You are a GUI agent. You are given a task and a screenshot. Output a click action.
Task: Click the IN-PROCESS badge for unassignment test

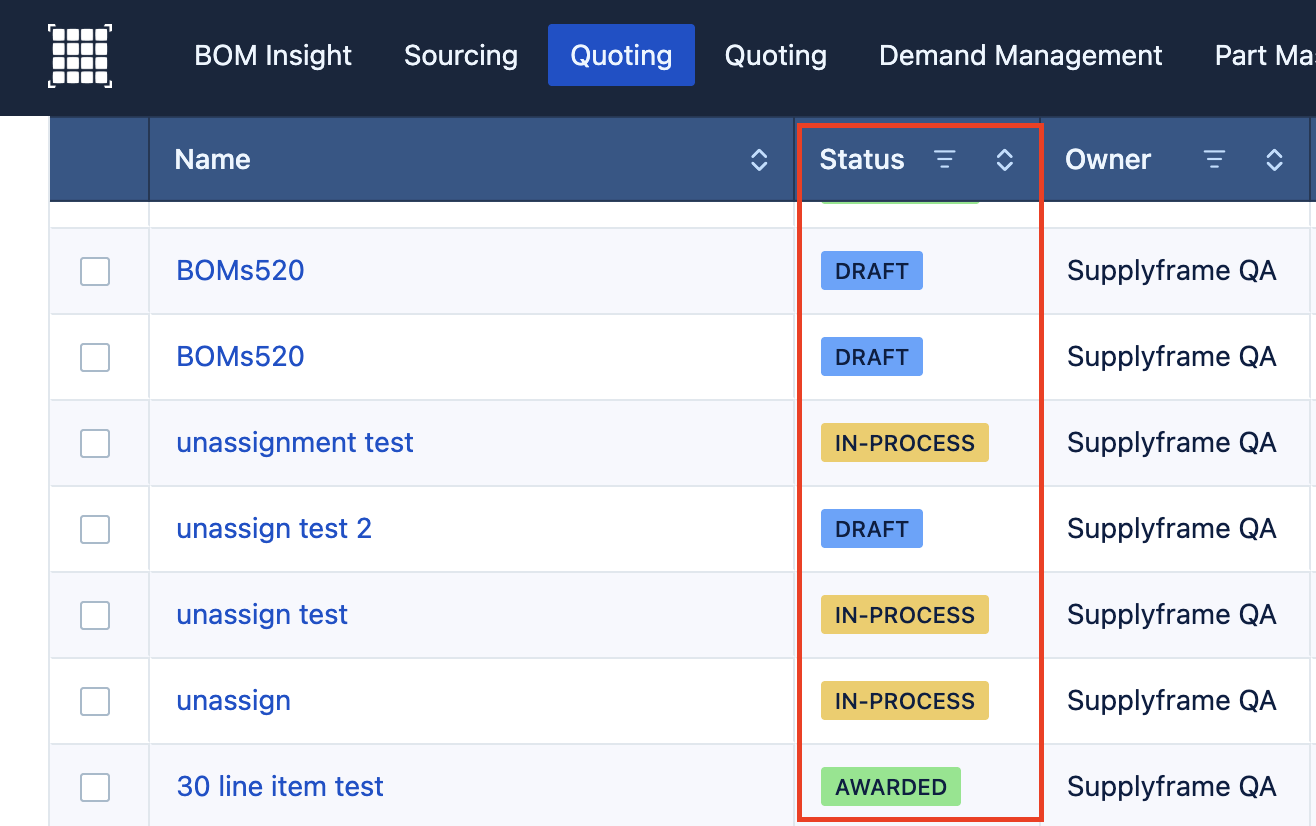tap(904, 443)
